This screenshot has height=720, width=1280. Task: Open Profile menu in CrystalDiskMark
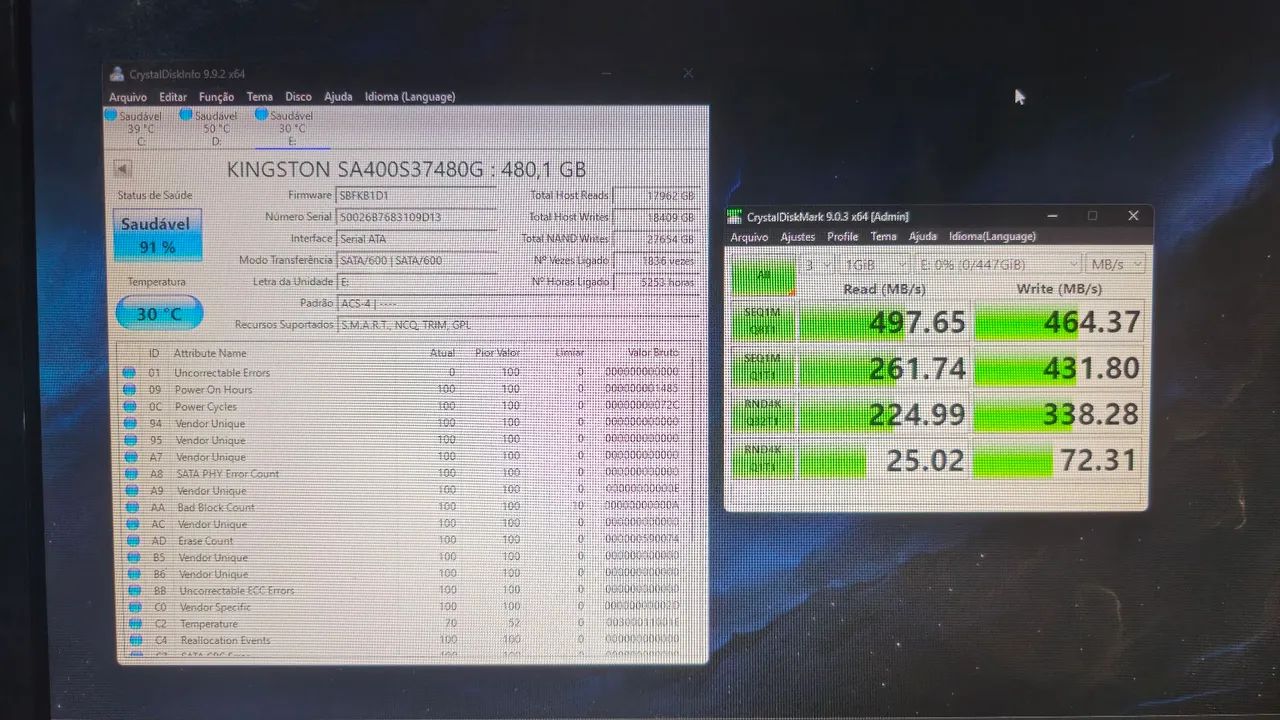click(x=842, y=237)
